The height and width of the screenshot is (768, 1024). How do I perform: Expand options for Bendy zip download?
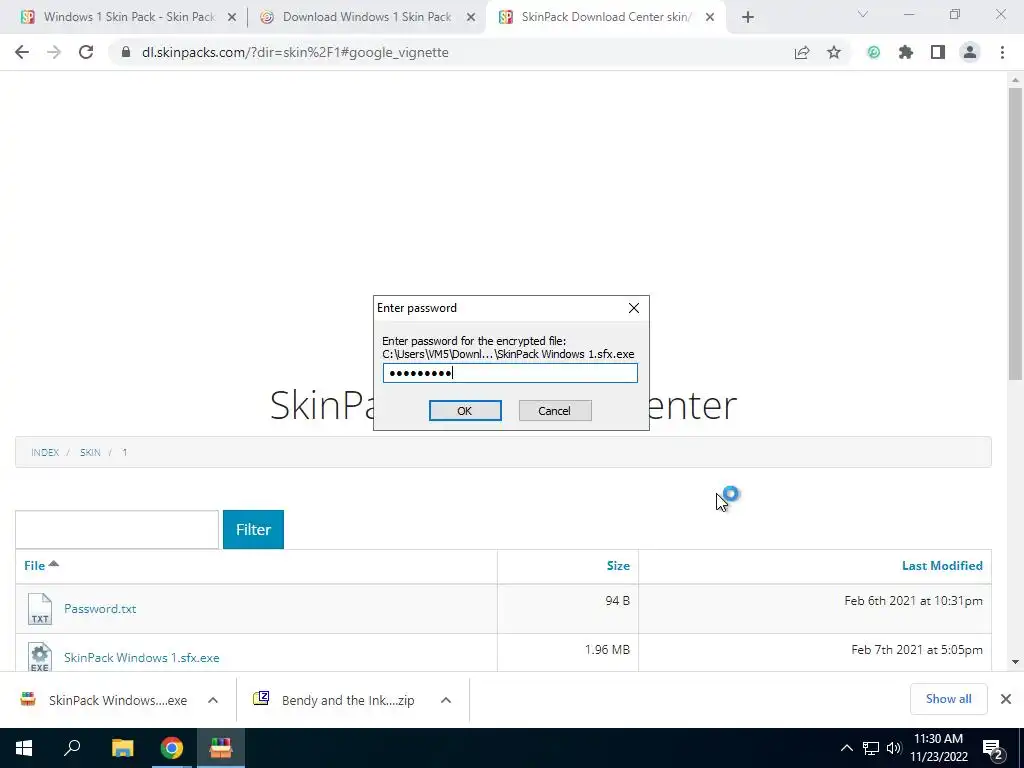click(446, 700)
